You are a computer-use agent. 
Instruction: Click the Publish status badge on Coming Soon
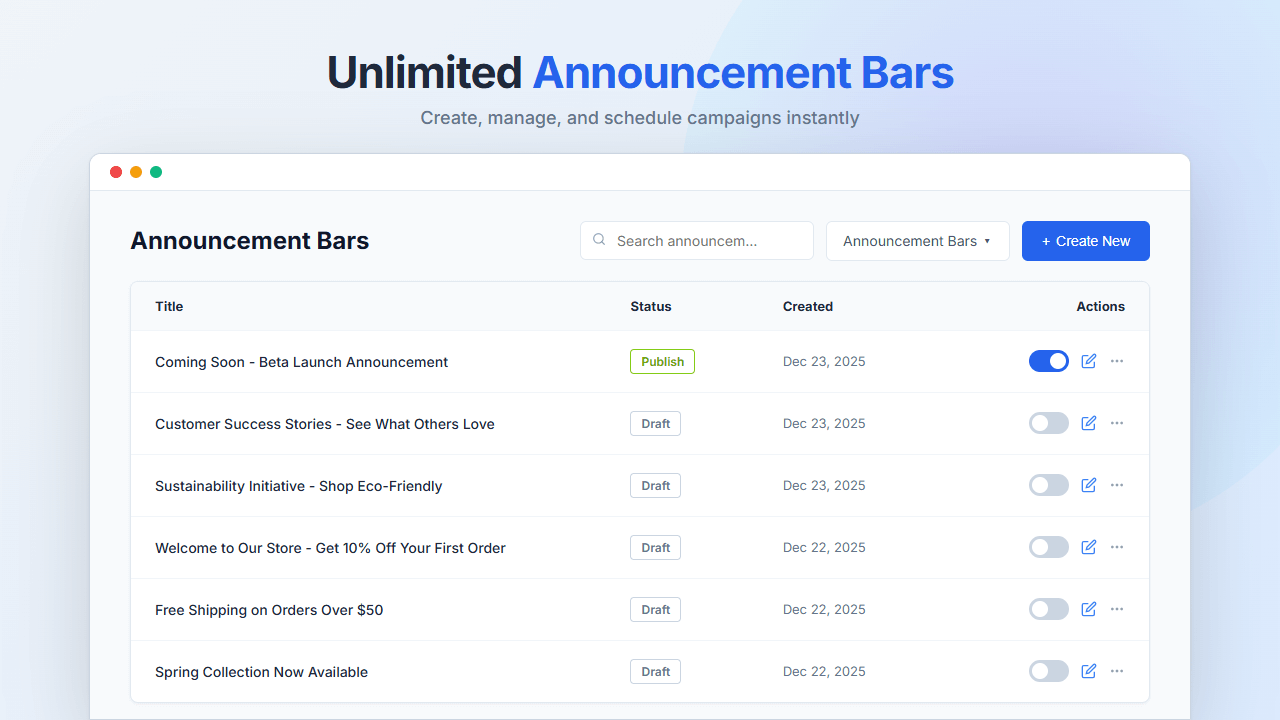tap(662, 361)
